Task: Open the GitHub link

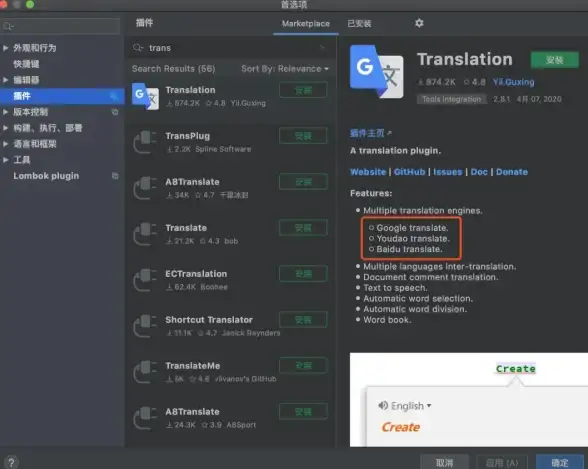Action: pos(409,172)
